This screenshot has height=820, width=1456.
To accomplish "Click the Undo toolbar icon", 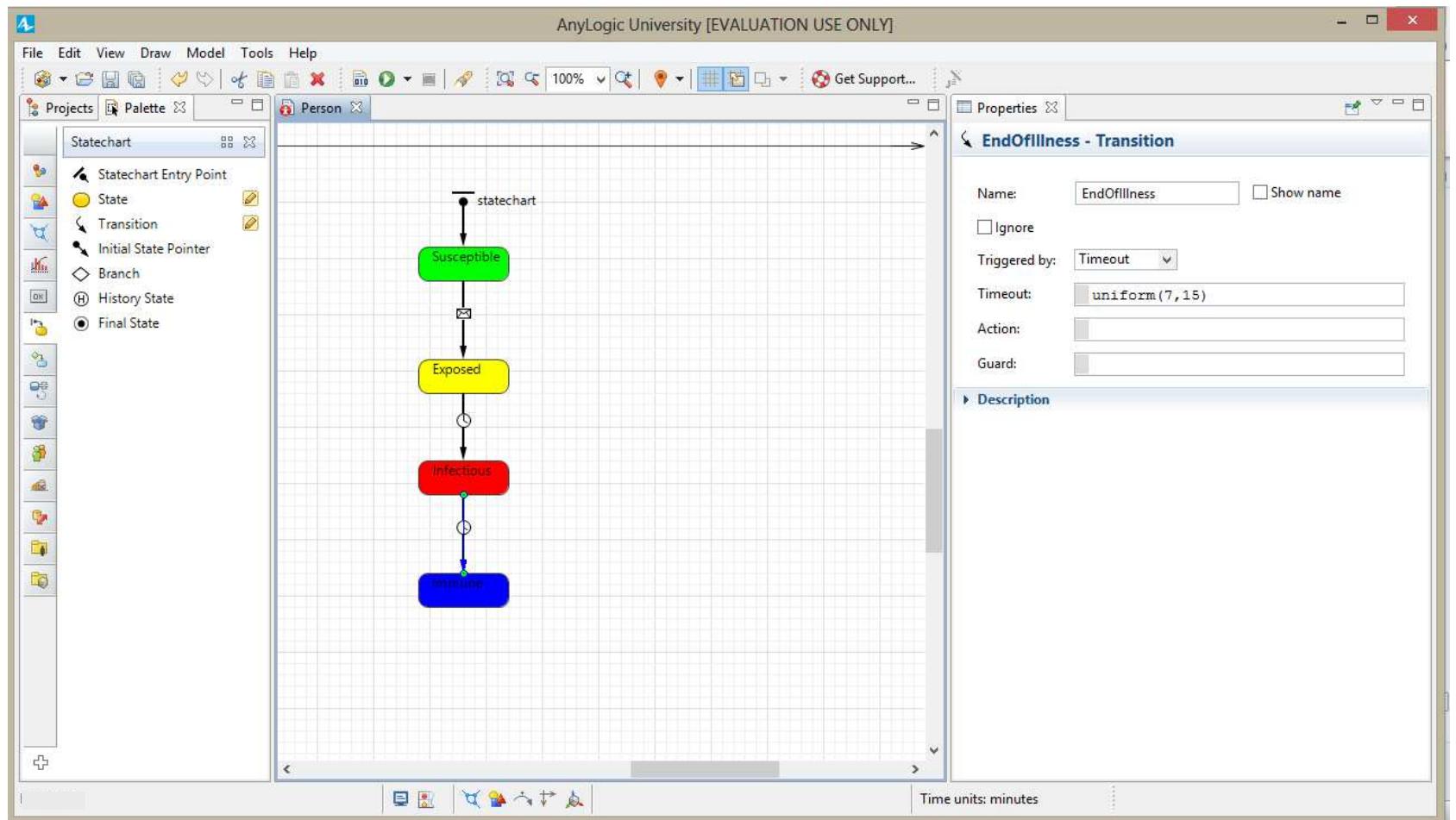I will click(179, 79).
